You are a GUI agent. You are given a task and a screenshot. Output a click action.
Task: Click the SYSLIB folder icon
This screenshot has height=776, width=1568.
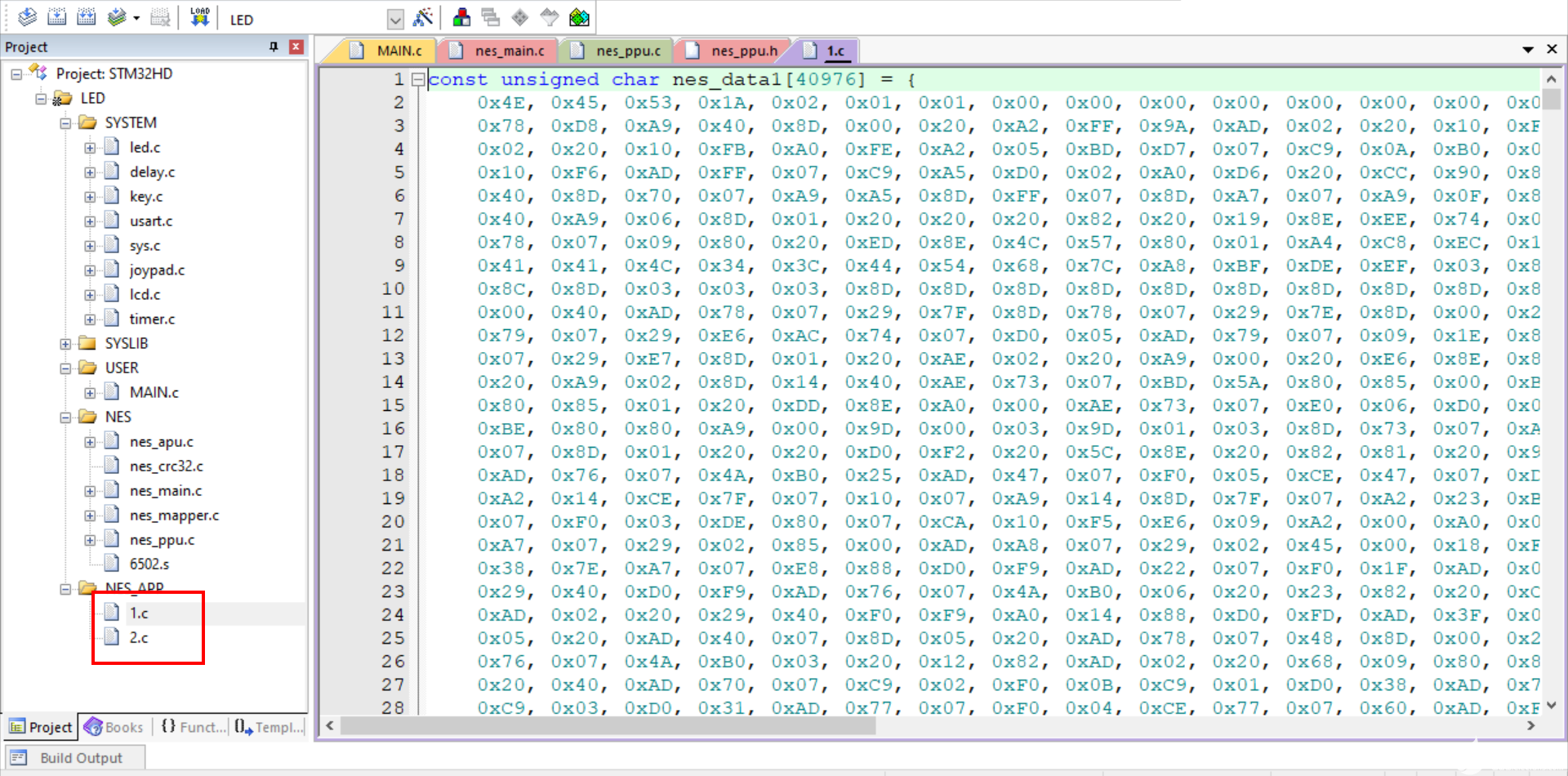[x=87, y=343]
